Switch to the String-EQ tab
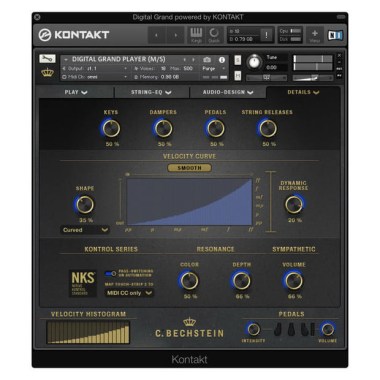380x380 pixels. [151, 92]
